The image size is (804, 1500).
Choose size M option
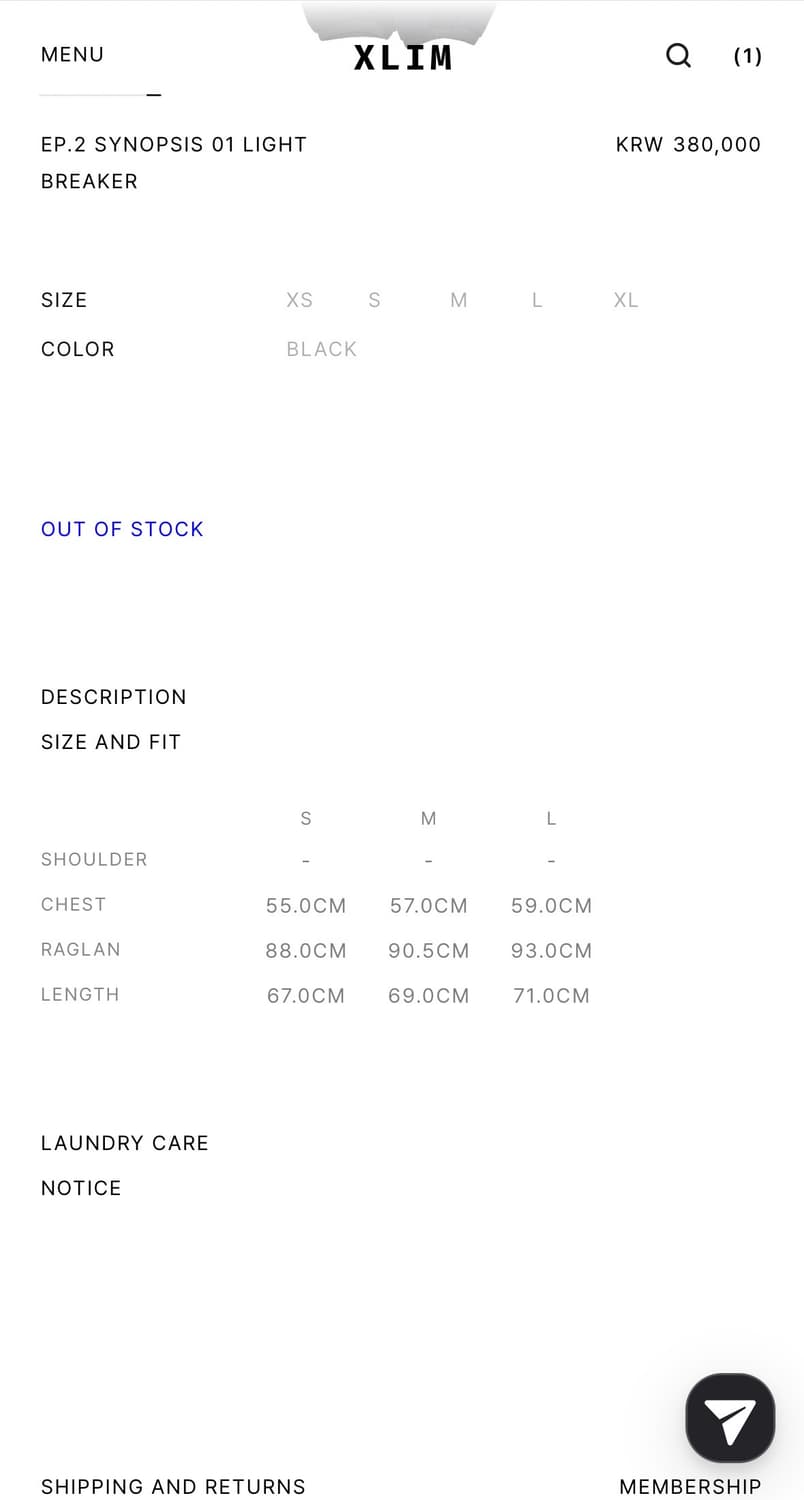tap(459, 300)
